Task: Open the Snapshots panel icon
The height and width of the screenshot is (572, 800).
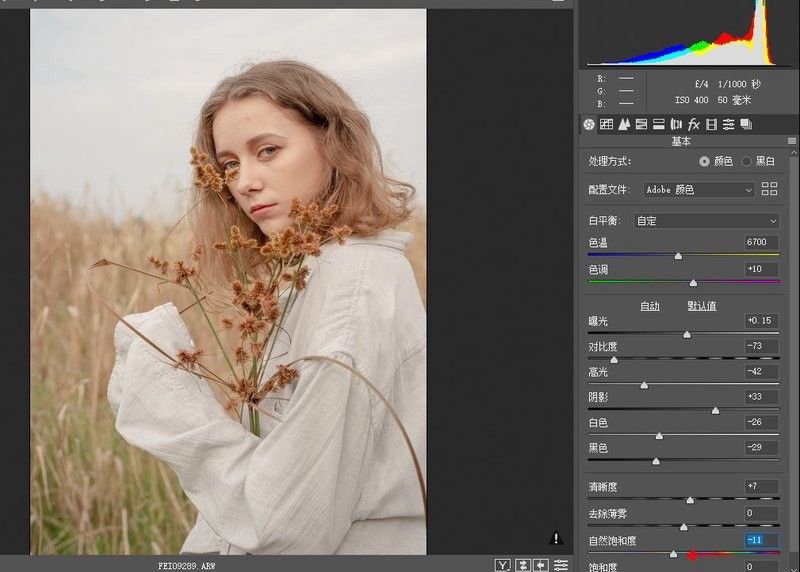Action: (746, 124)
